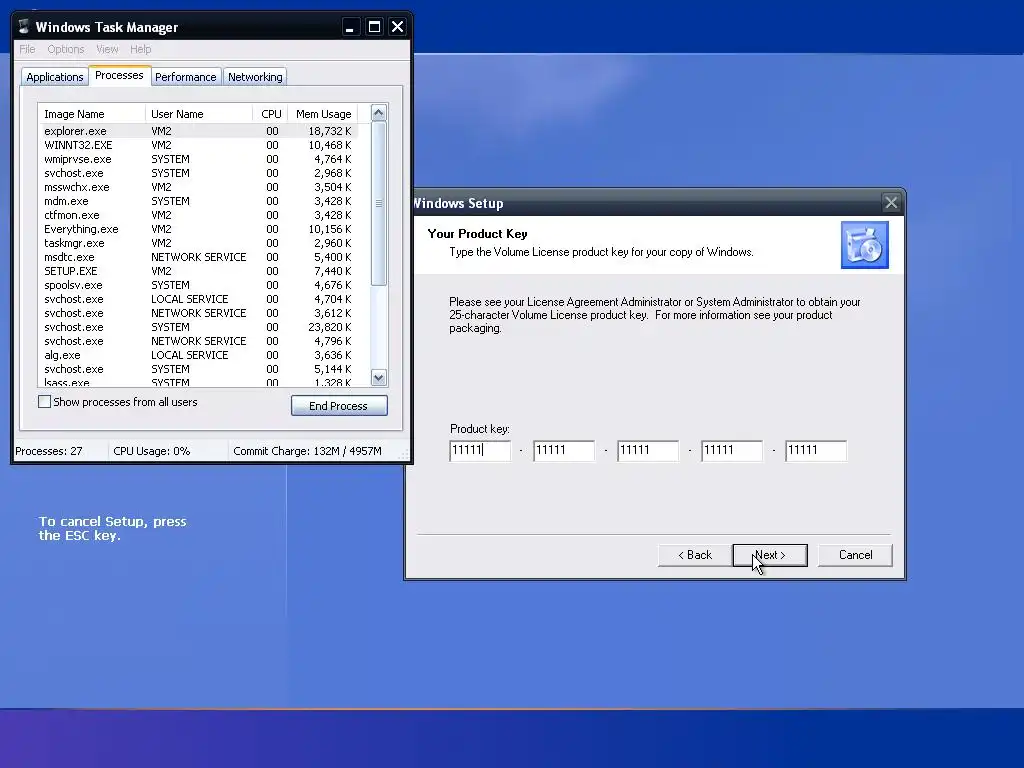Select the SETUP.EXE process

point(199,271)
